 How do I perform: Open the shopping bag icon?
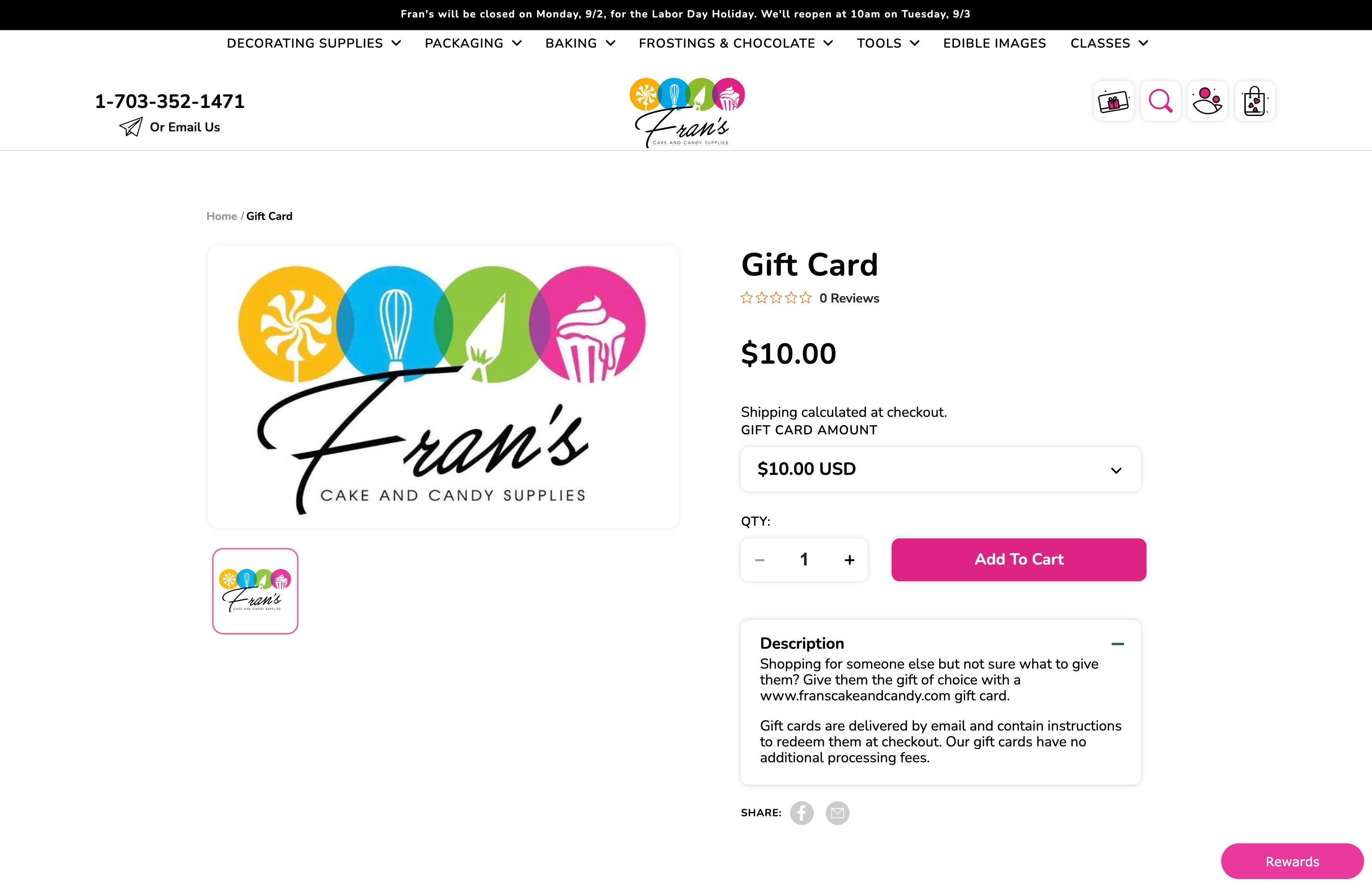[1255, 101]
